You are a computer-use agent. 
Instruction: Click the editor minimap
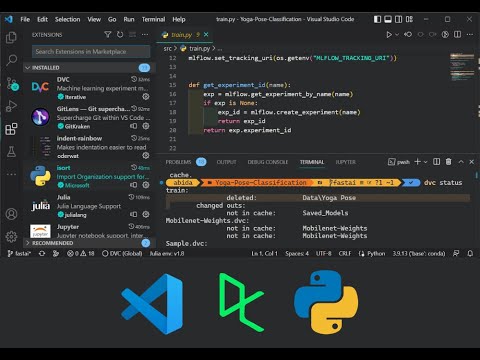point(462,67)
